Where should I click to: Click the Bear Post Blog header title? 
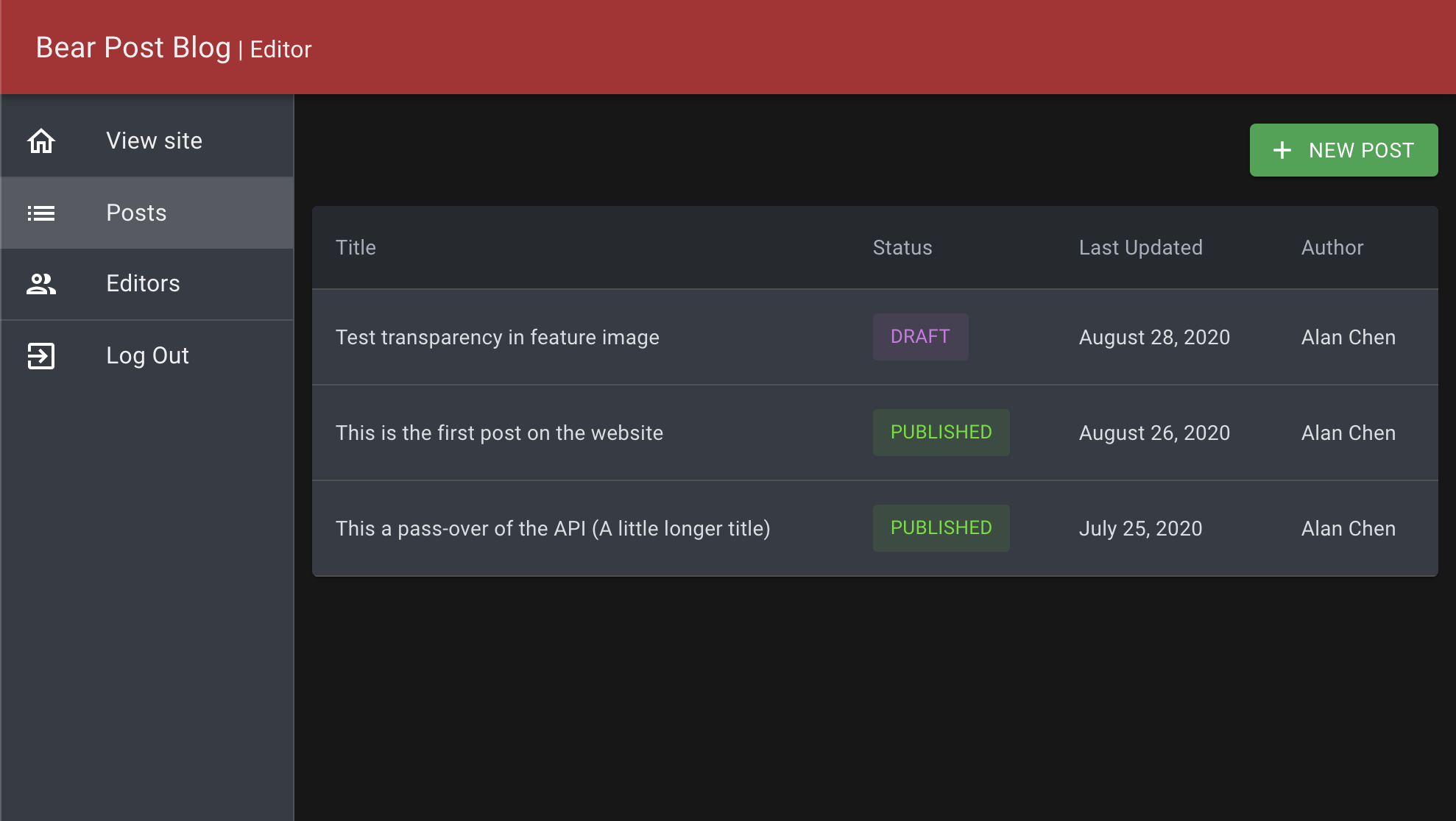click(133, 48)
